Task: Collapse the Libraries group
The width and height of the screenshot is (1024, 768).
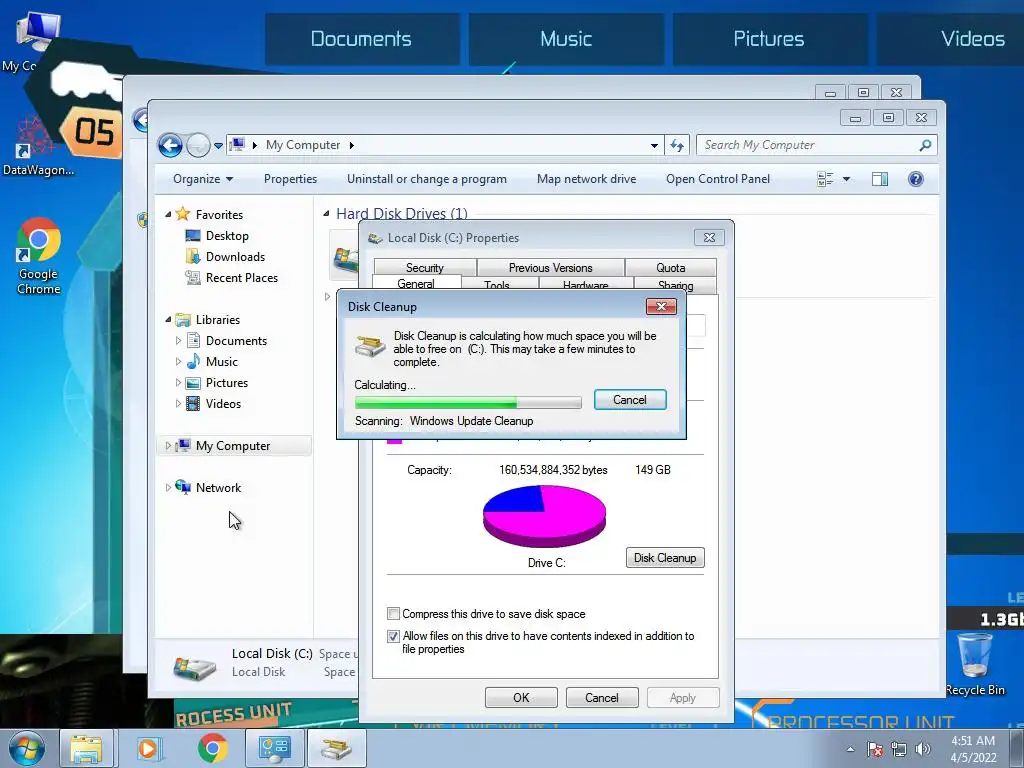Action: tap(168, 319)
